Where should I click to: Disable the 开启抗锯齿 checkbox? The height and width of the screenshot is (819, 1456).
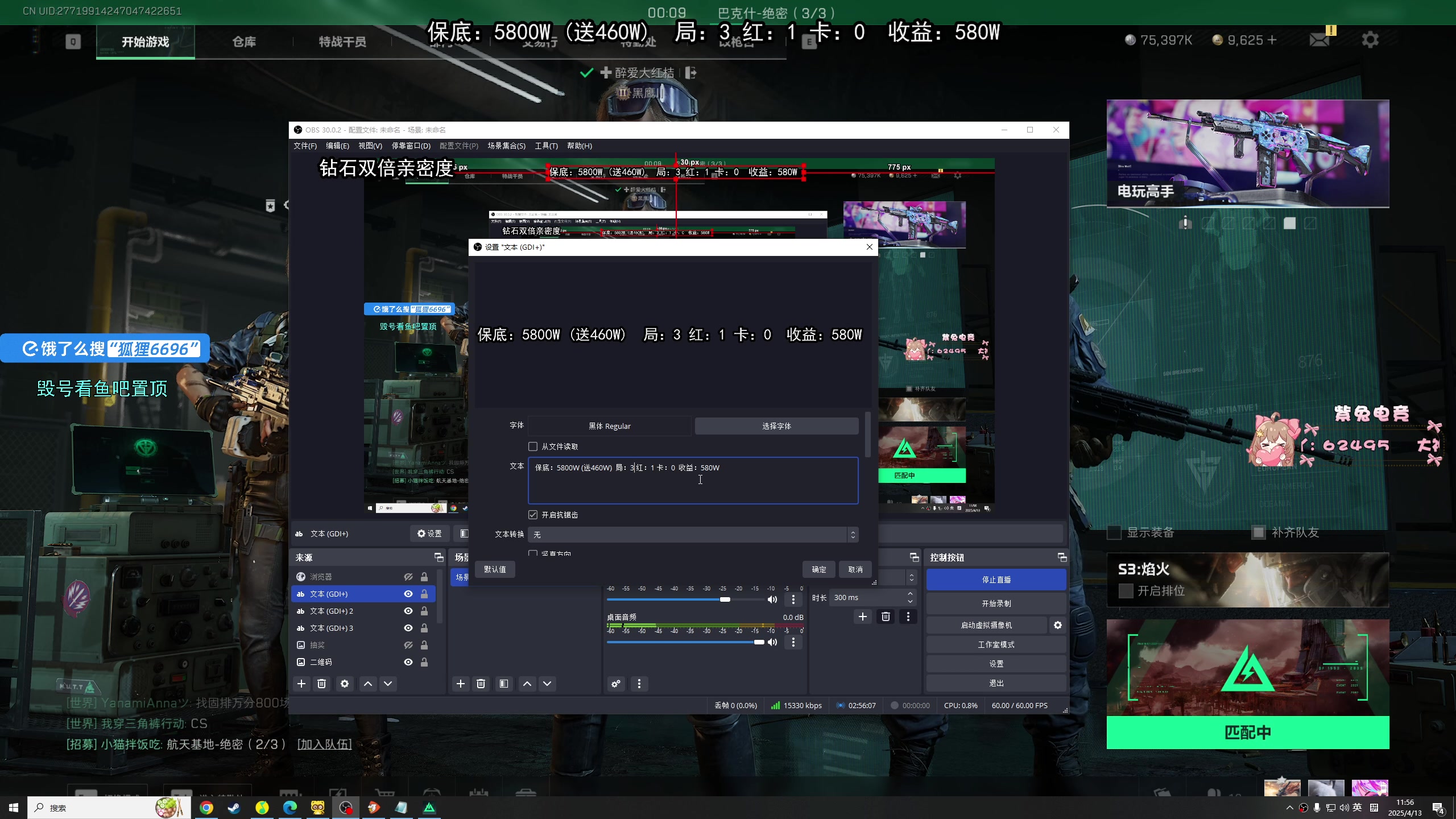point(533,515)
